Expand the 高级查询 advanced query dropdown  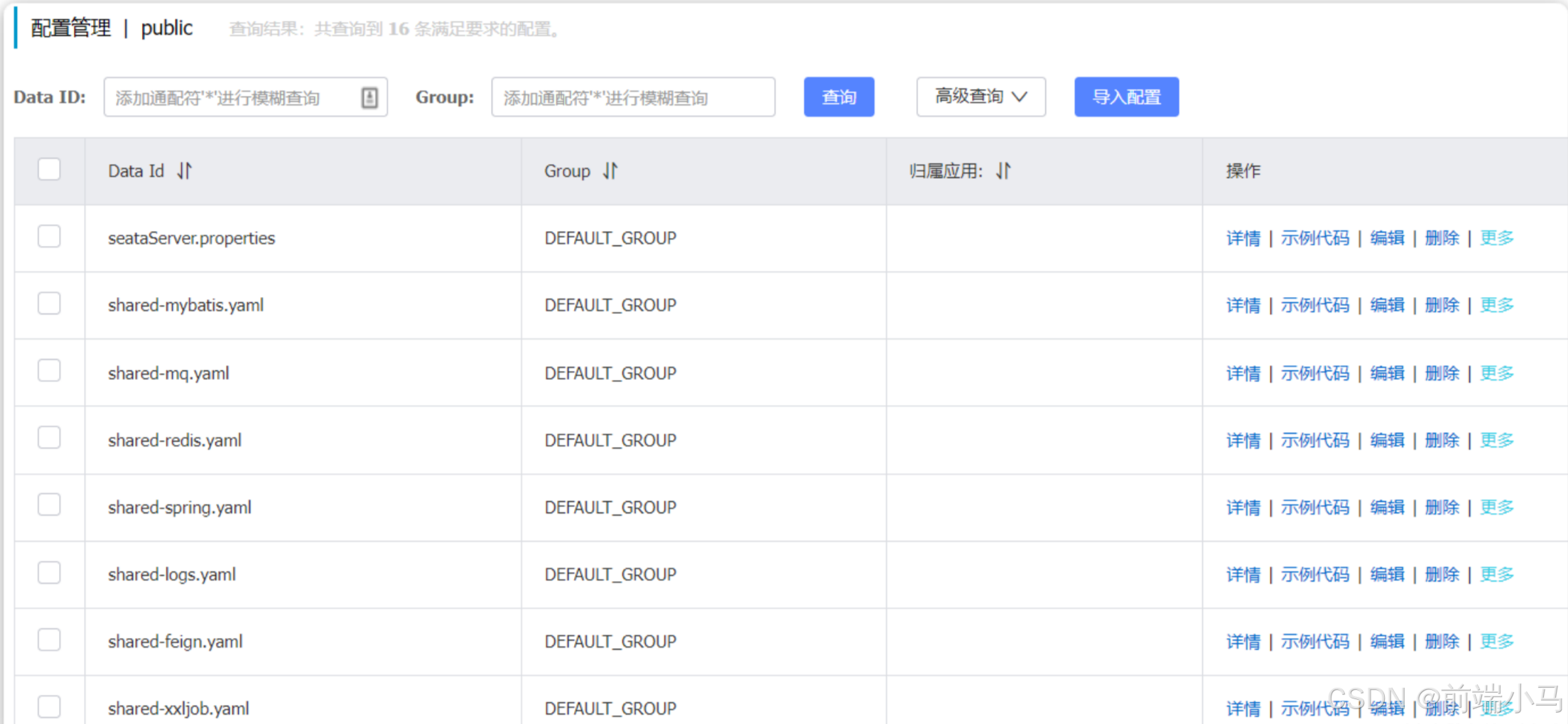pos(980,97)
